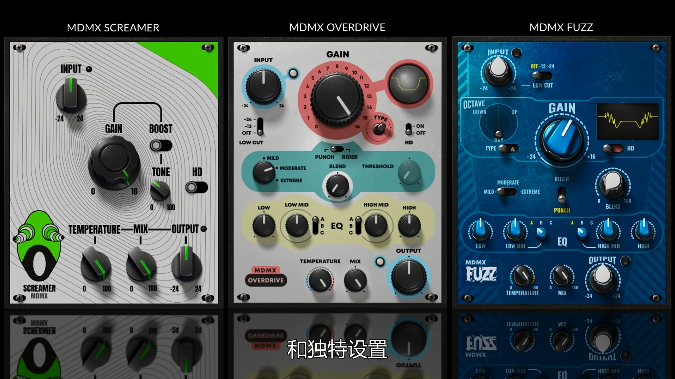Toggle the Screamer HD switch

click(196, 187)
